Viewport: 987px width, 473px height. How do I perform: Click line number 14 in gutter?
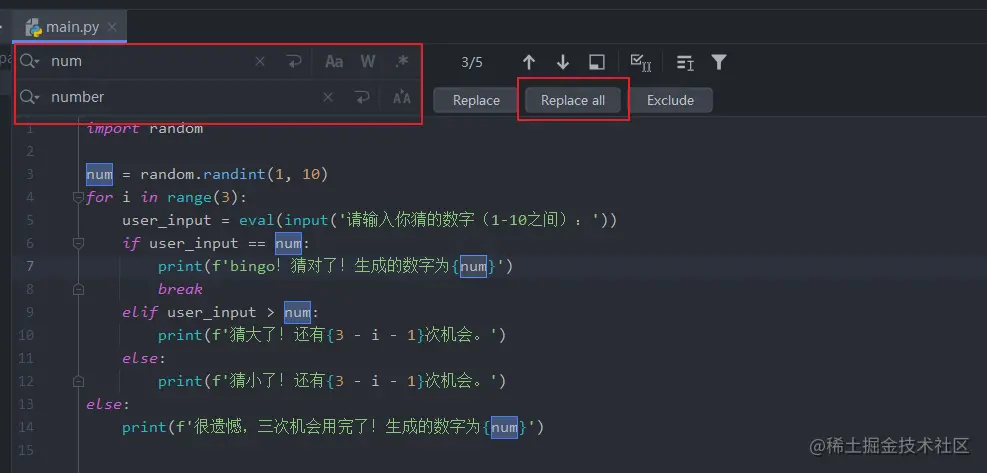point(26,428)
